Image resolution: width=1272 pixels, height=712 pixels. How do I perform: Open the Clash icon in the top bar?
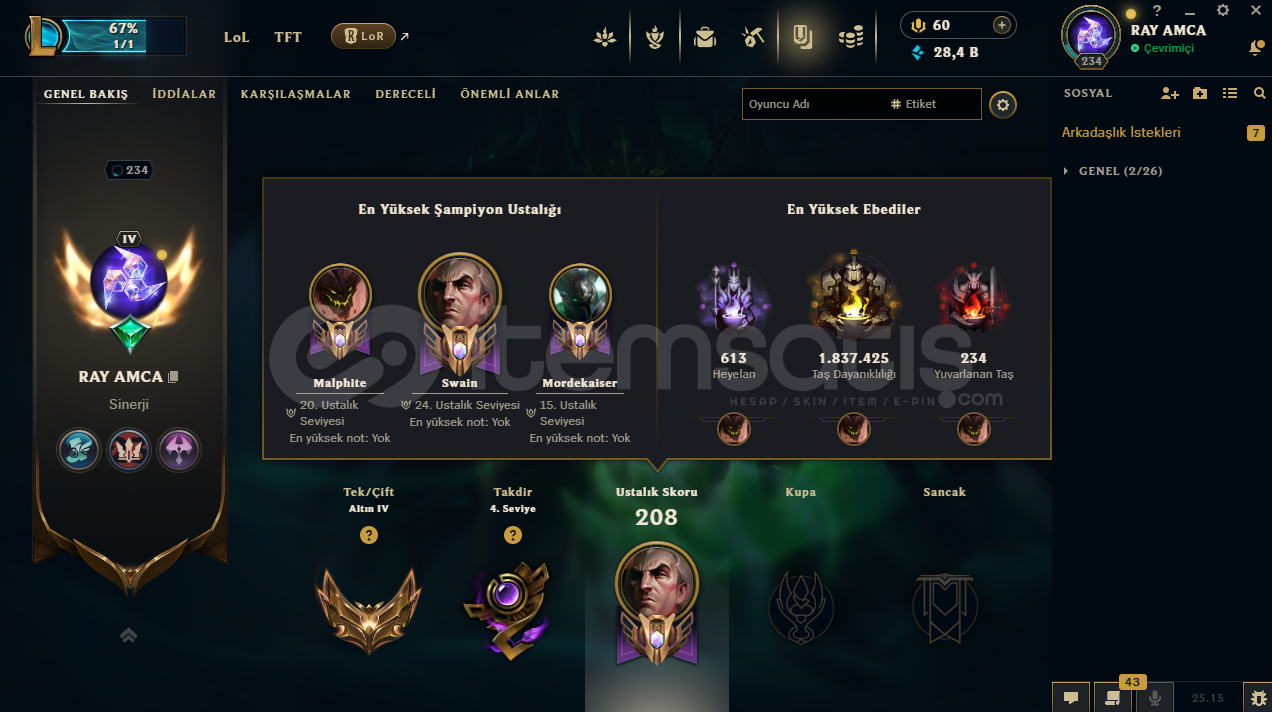tap(655, 38)
